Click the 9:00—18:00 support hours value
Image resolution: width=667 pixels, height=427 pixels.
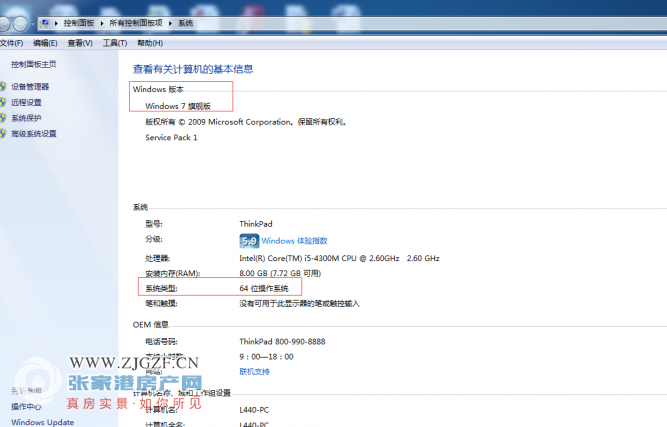266,357
